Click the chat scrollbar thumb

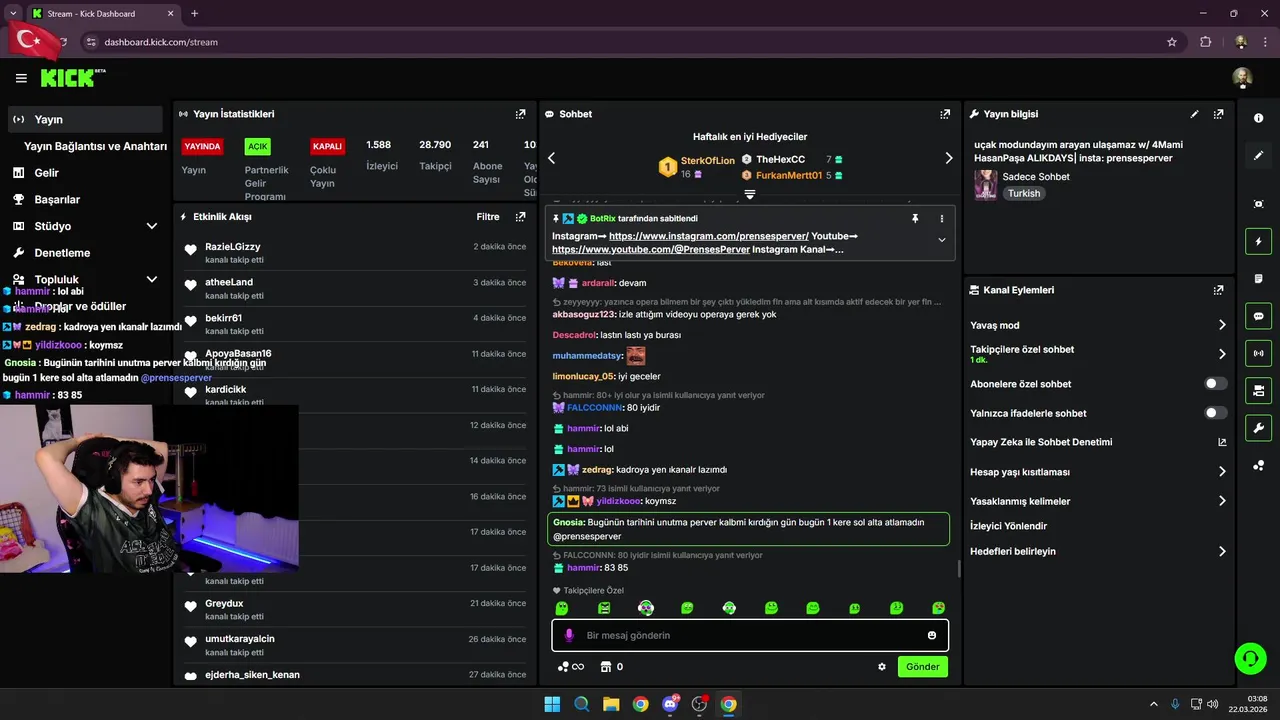[x=959, y=569]
